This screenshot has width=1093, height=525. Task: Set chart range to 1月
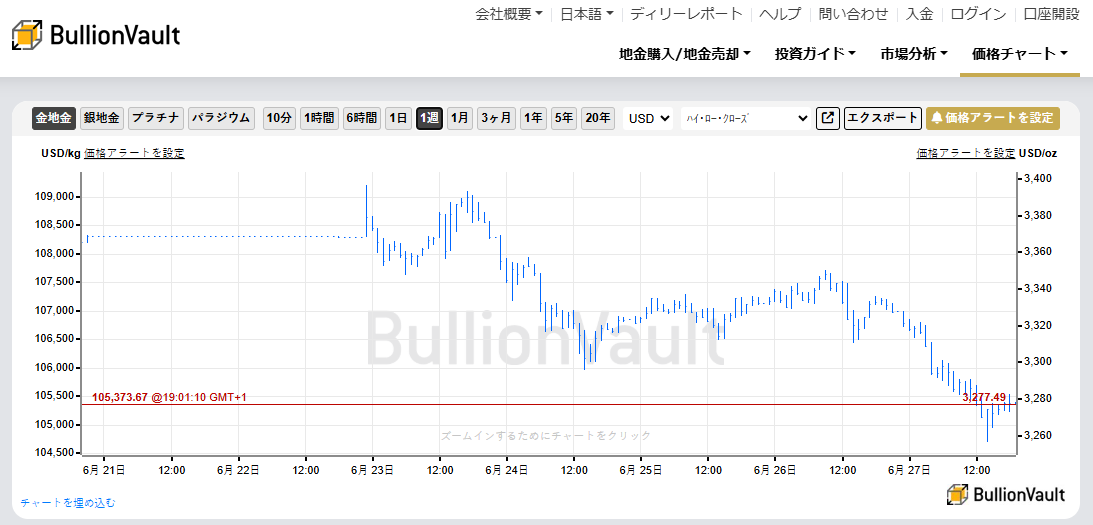coord(459,118)
